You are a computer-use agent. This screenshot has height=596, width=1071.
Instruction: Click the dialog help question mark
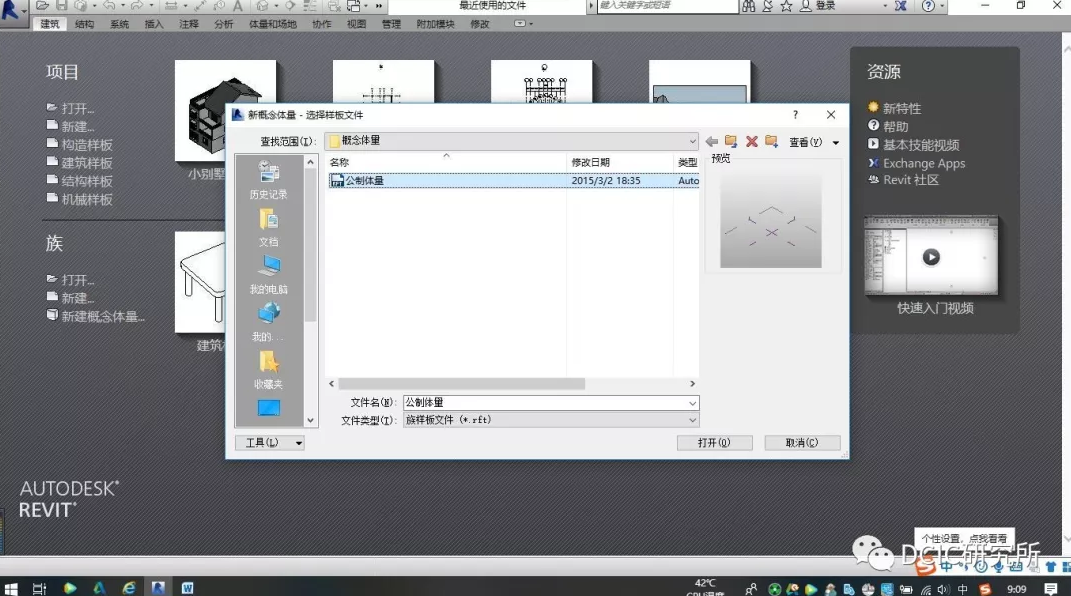click(796, 115)
